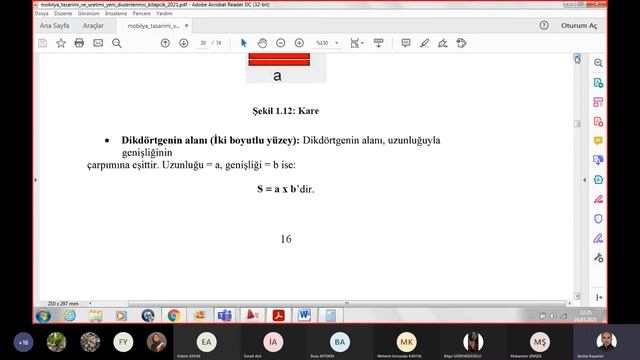Click the Save file icon in the toolbar
The image size is (640, 360).
click(42, 43)
